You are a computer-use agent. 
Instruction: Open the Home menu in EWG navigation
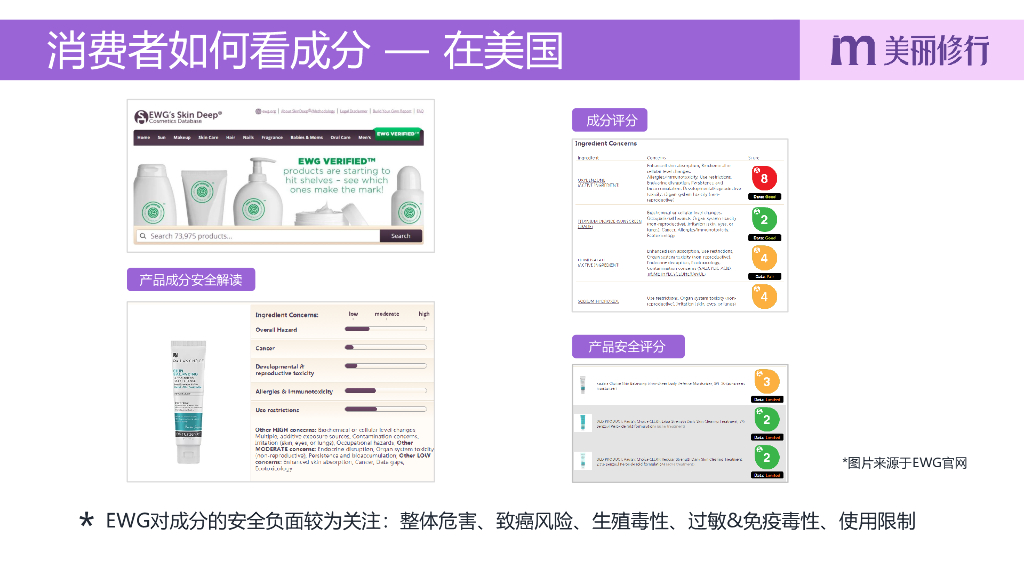pyautogui.click(x=144, y=138)
